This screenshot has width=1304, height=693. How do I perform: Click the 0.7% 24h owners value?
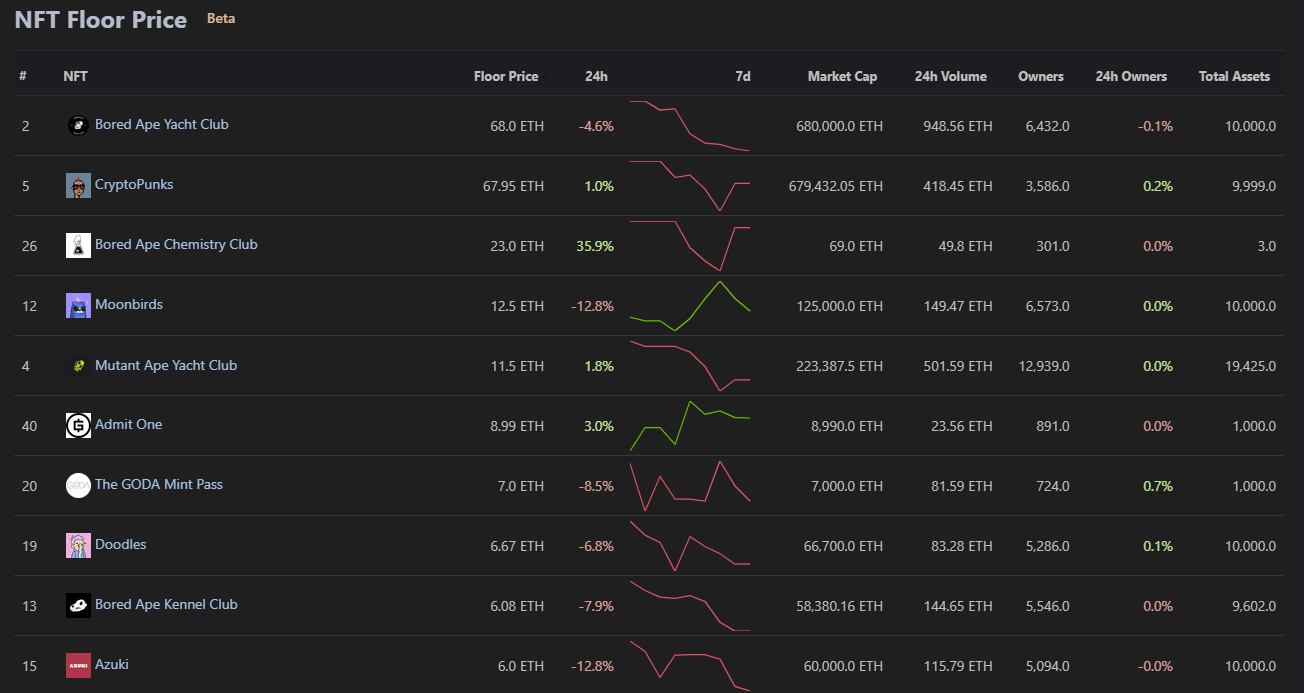[1158, 487]
